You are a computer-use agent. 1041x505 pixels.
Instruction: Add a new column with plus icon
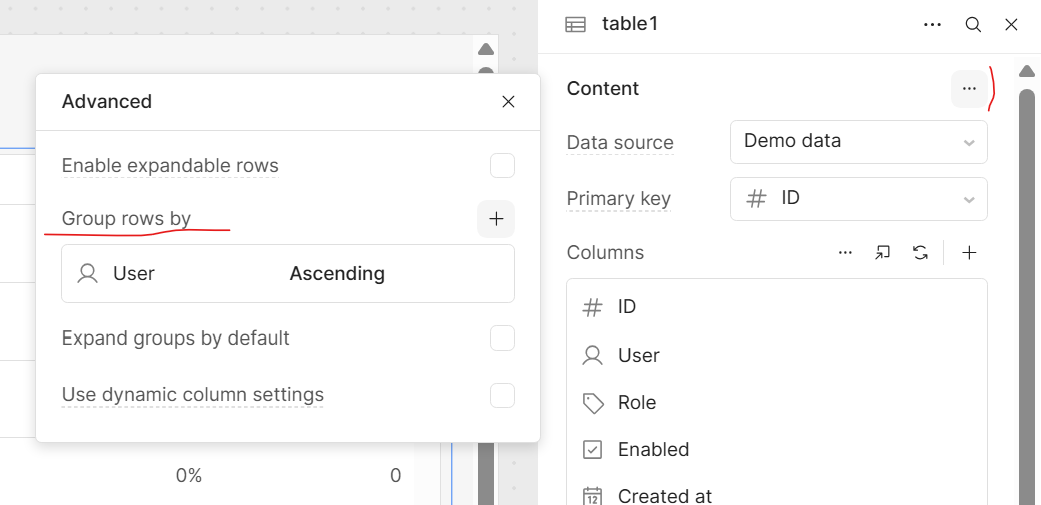pos(969,253)
